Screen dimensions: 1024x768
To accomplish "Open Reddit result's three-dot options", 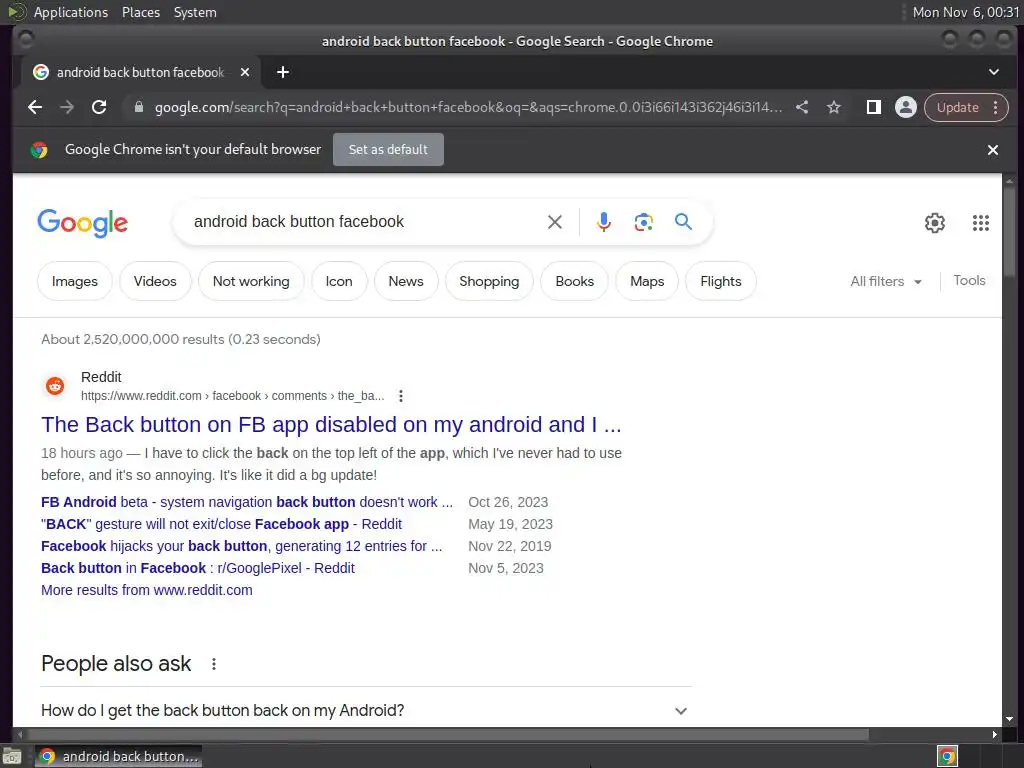I will (x=401, y=396).
